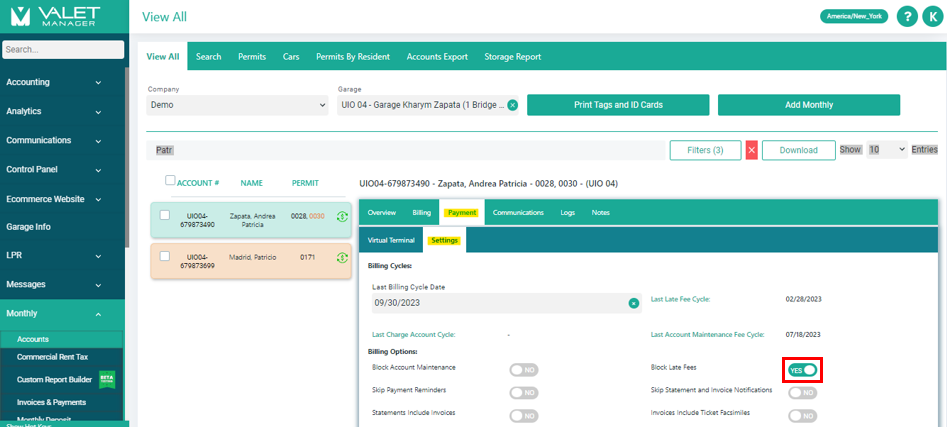Open the user profile K icon
Screen dimensions: 947x430
(x=932, y=17)
